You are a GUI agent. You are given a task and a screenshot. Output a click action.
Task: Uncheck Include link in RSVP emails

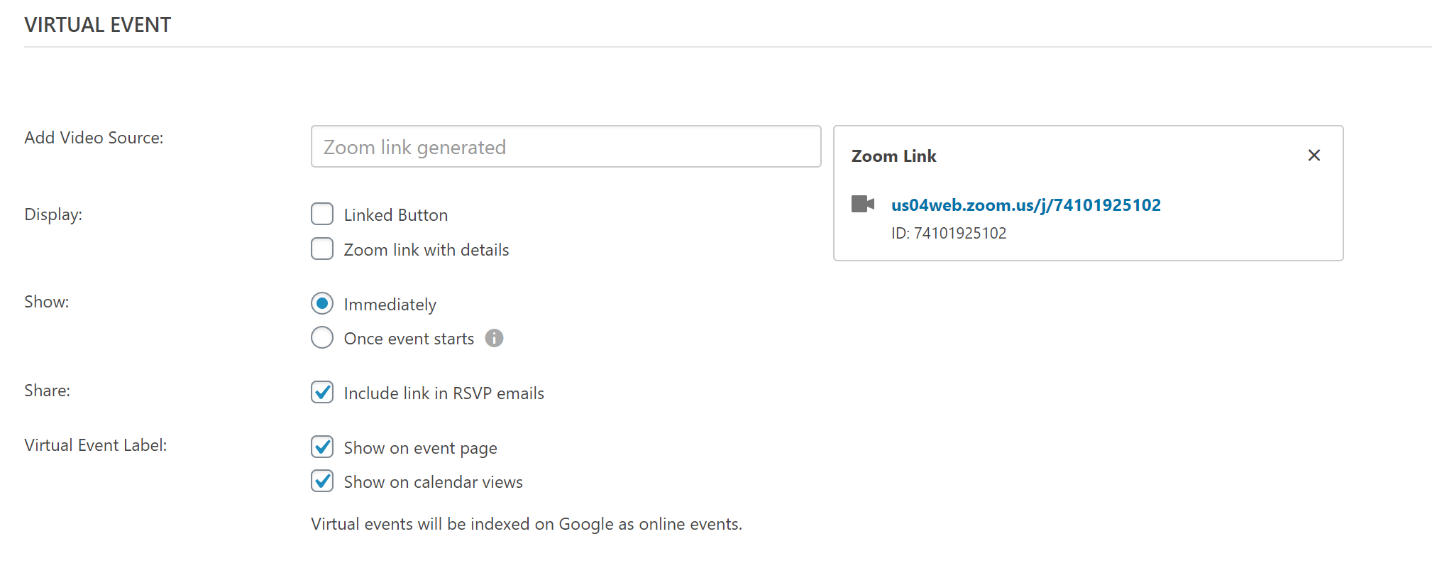(x=322, y=393)
